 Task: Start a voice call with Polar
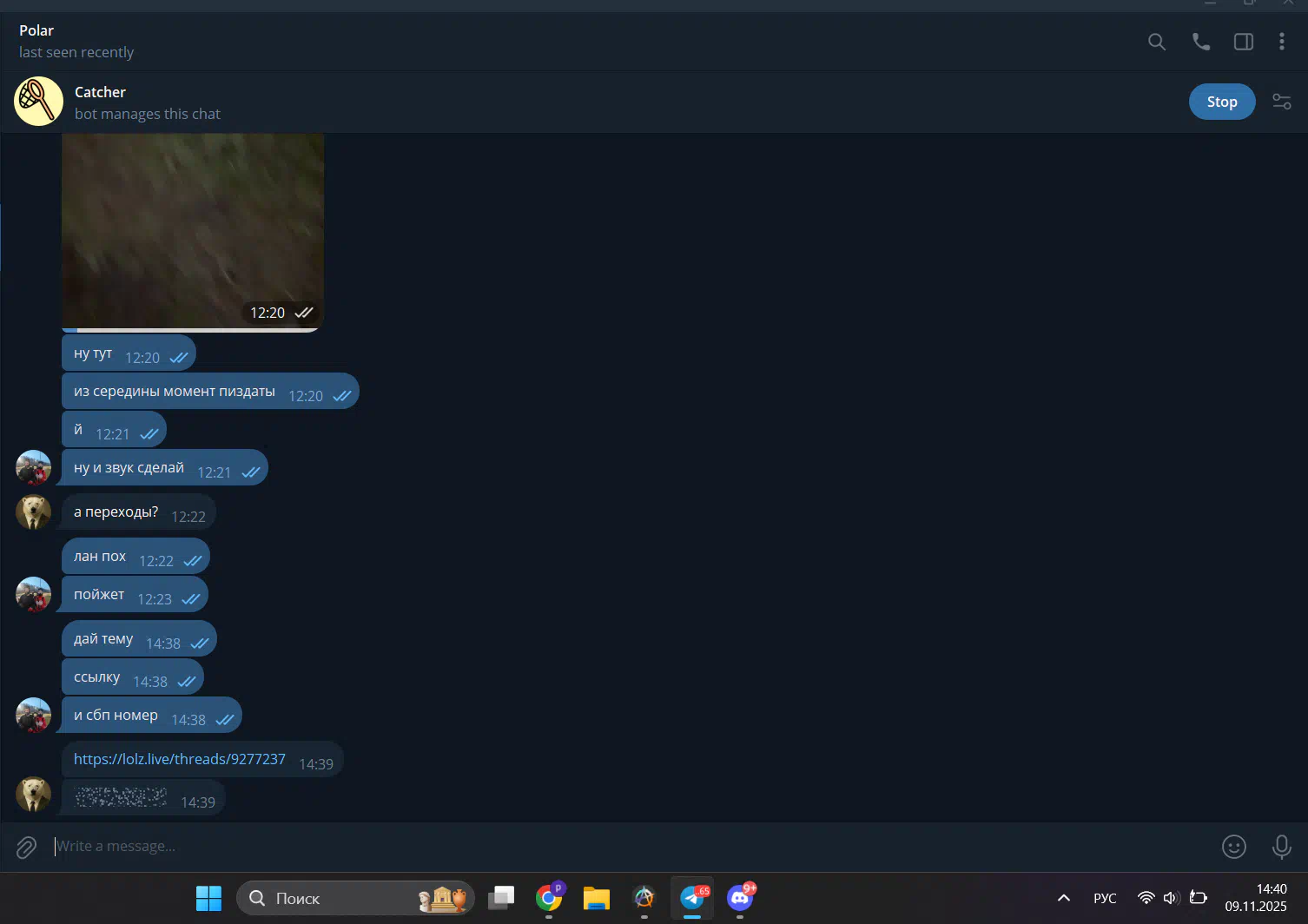(1200, 42)
